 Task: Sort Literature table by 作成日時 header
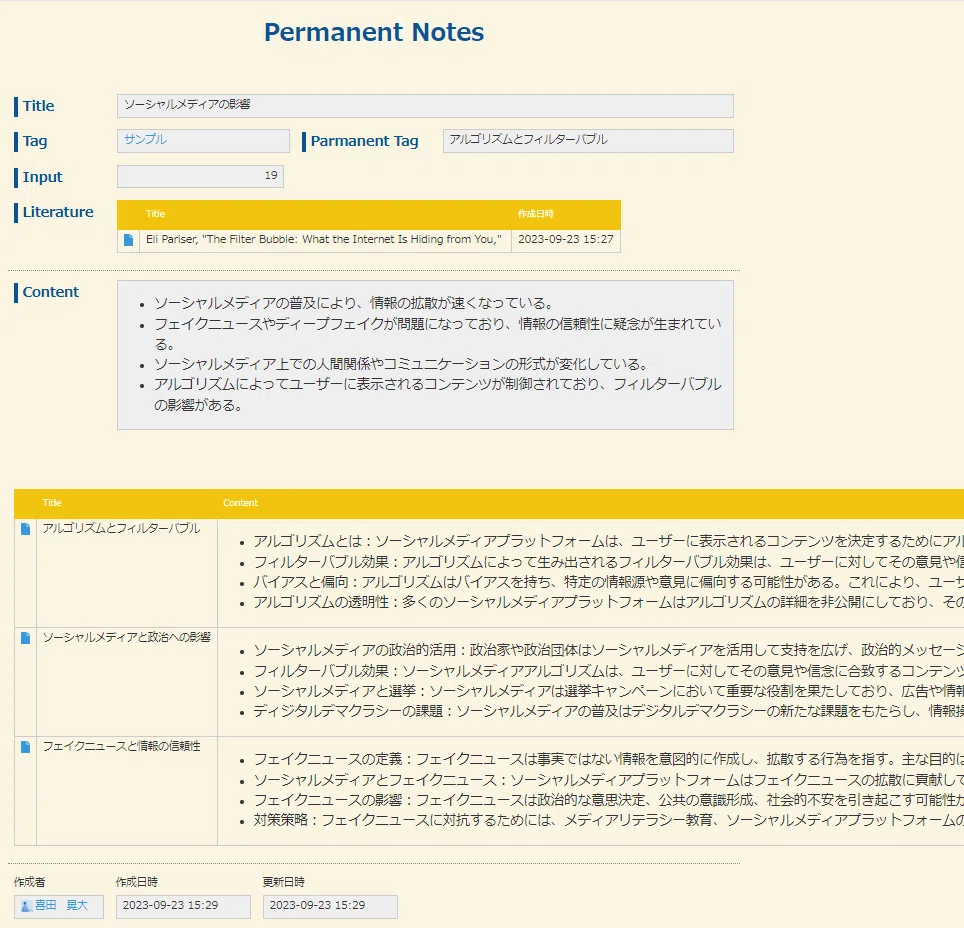535,214
